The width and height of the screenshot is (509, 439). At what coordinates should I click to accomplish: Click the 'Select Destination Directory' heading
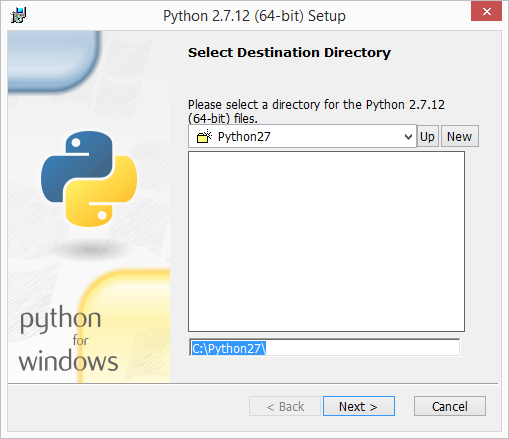[289, 53]
